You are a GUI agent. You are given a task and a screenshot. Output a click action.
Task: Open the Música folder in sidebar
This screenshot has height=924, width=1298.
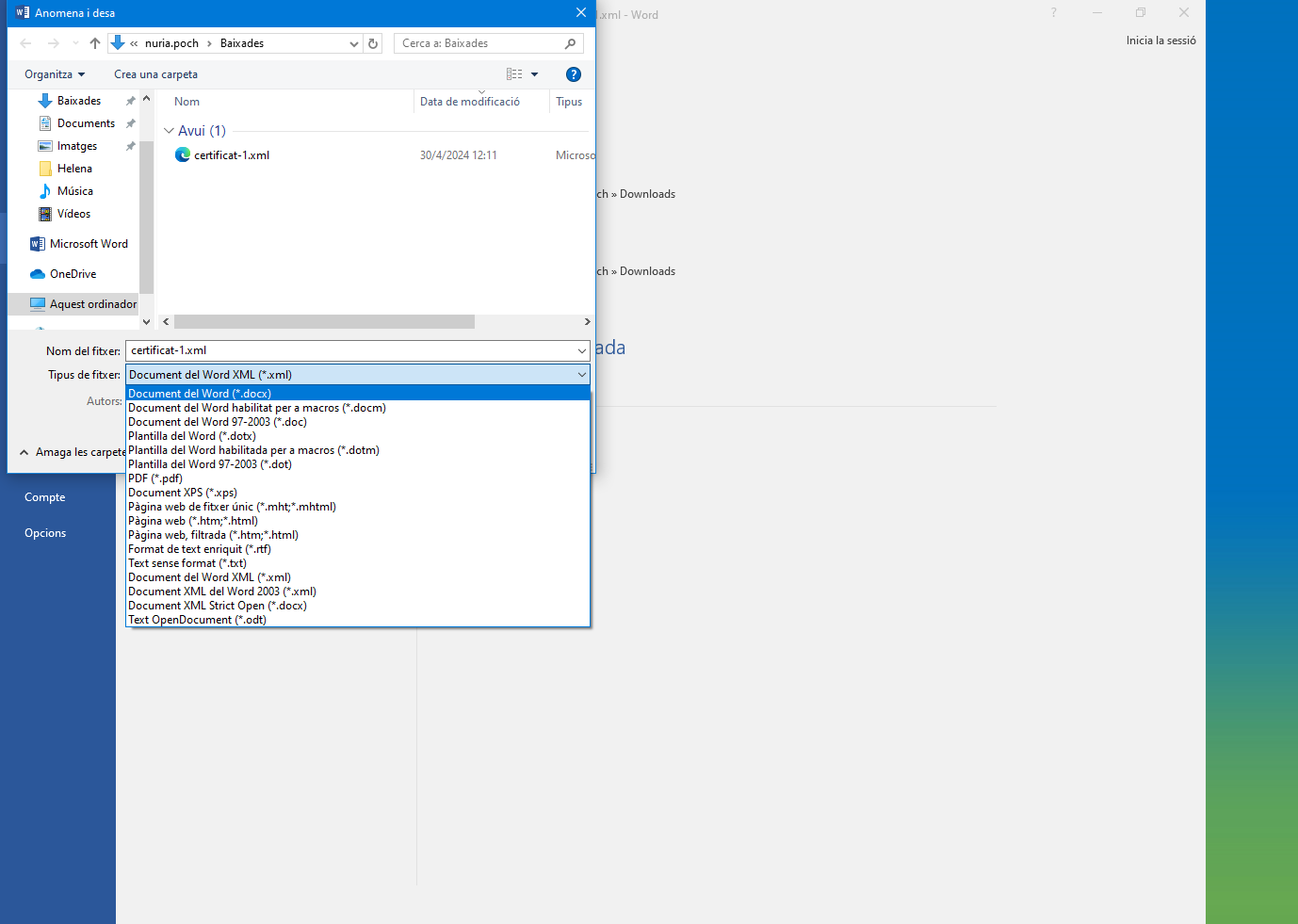[x=74, y=191]
